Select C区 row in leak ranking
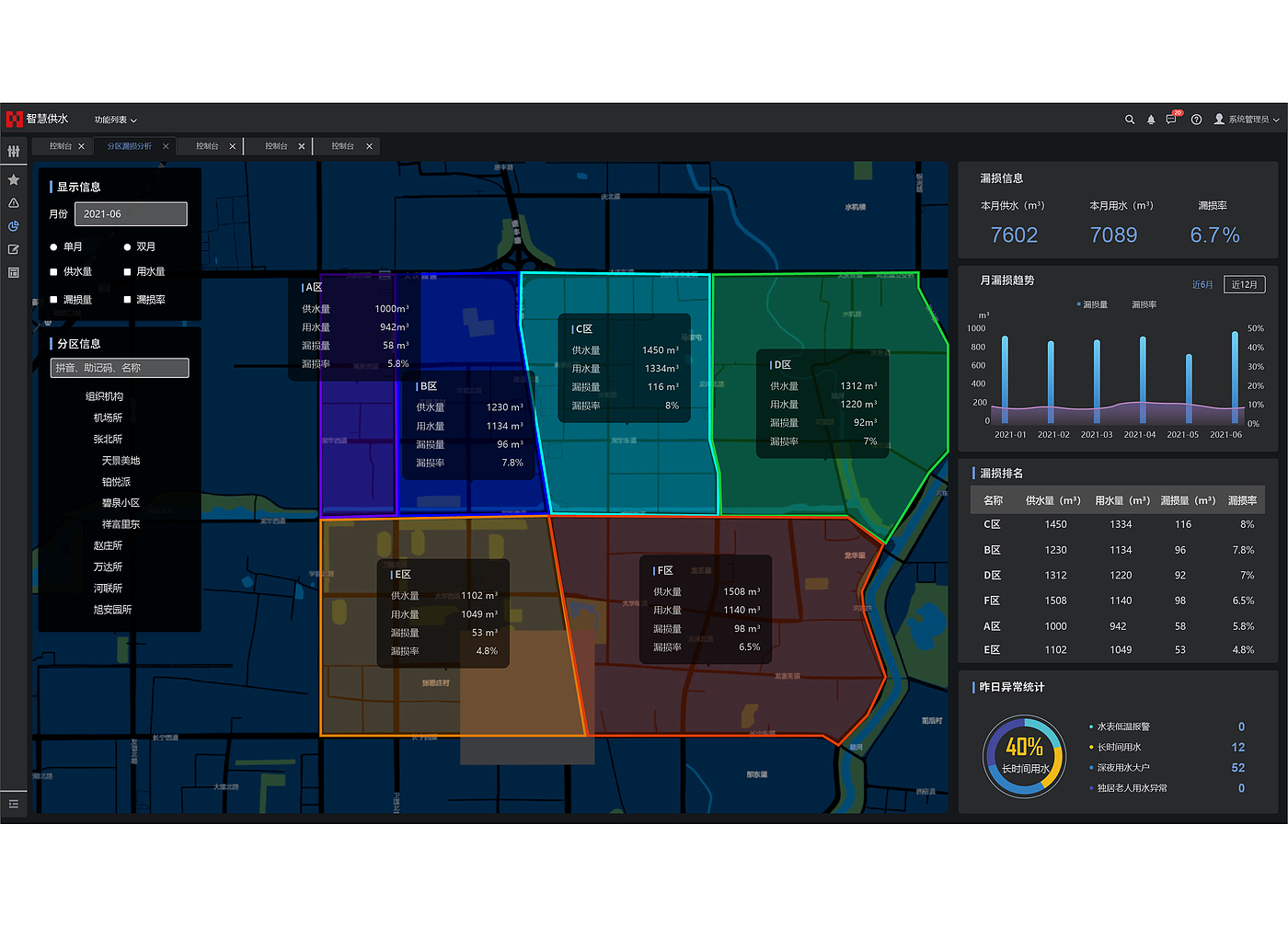The image size is (1288, 927). tap(1118, 524)
